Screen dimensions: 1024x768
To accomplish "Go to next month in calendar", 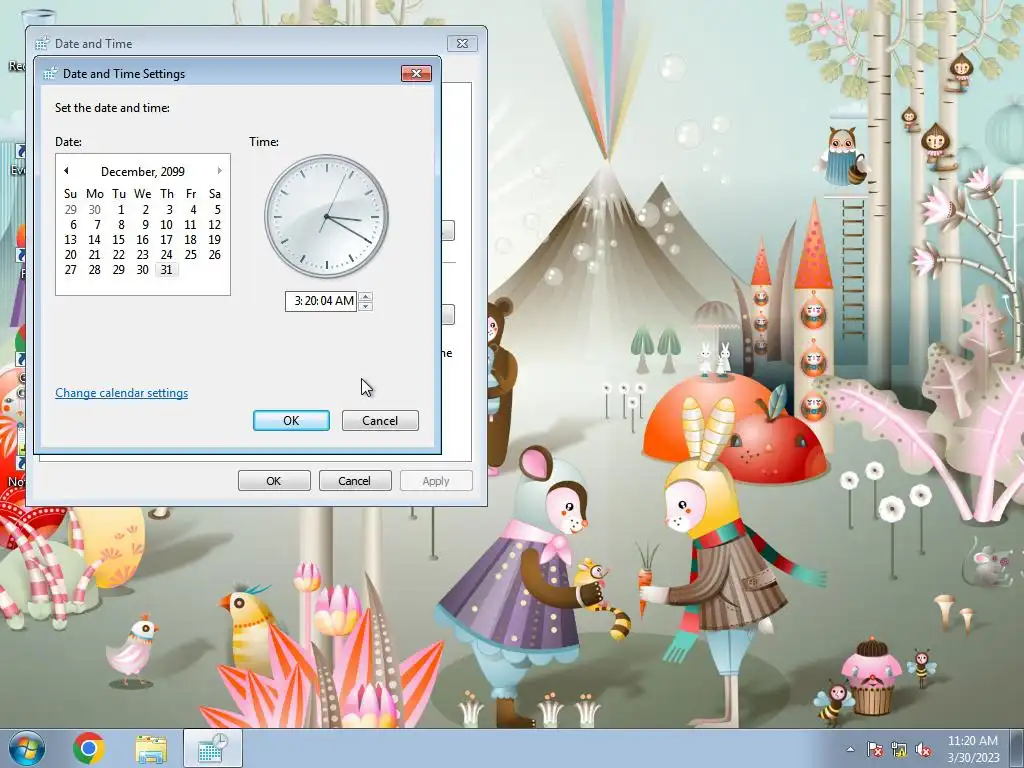I will coord(219,171).
